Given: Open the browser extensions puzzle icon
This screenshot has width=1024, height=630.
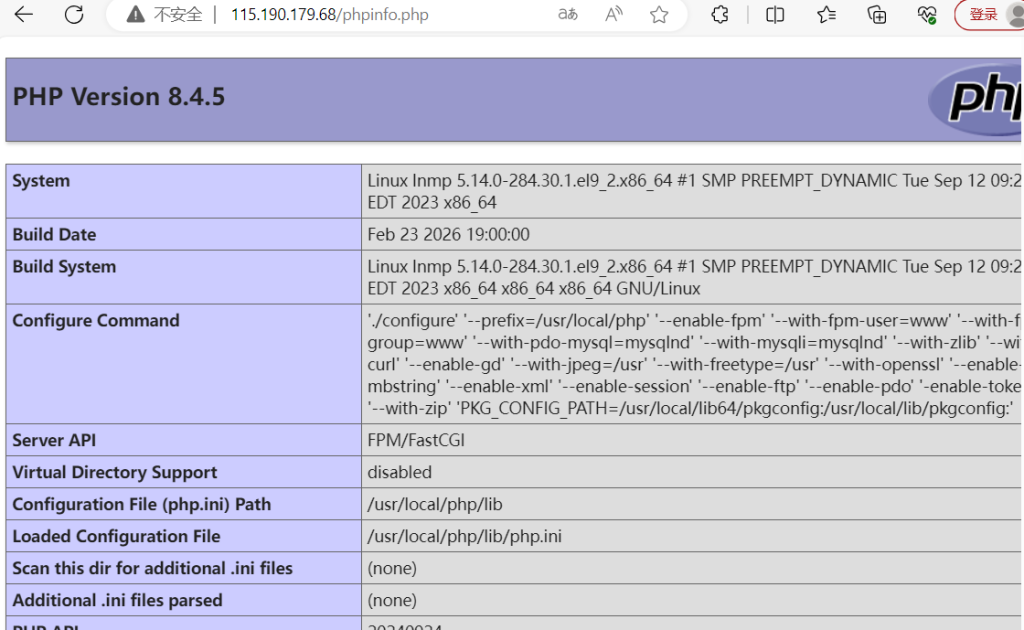Looking at the screenshot, I should 720,15.
